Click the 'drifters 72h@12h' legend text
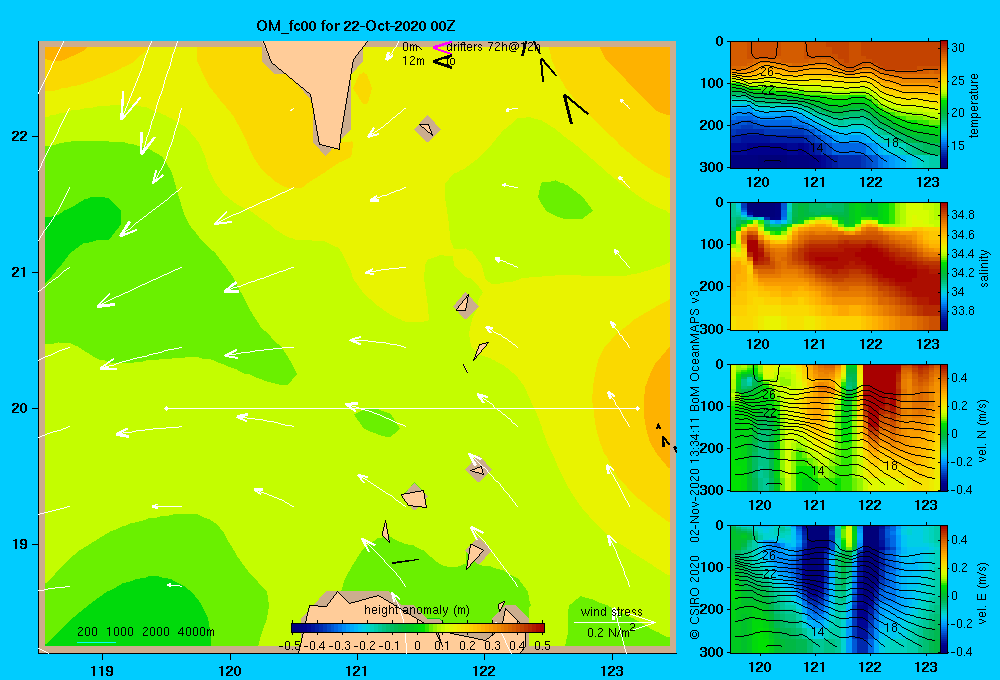The width and height of the screenshot is (1000, 680). (x=493, y=47)
